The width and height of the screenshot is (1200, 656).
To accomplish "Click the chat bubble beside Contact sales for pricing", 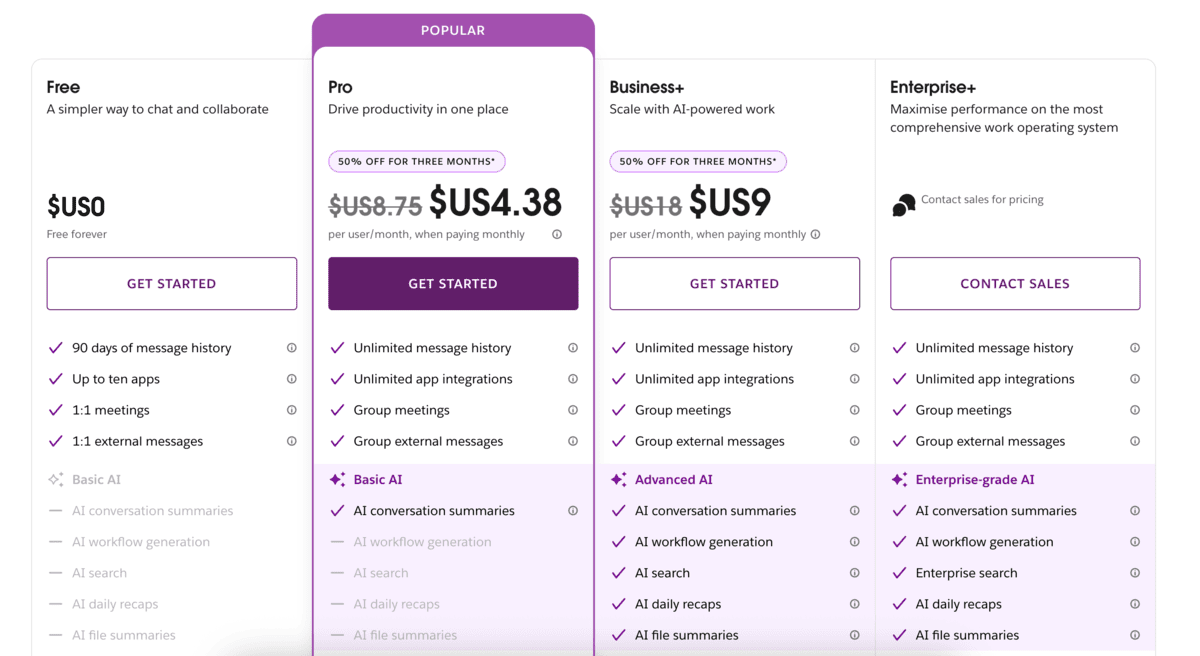I will point(901,202).
